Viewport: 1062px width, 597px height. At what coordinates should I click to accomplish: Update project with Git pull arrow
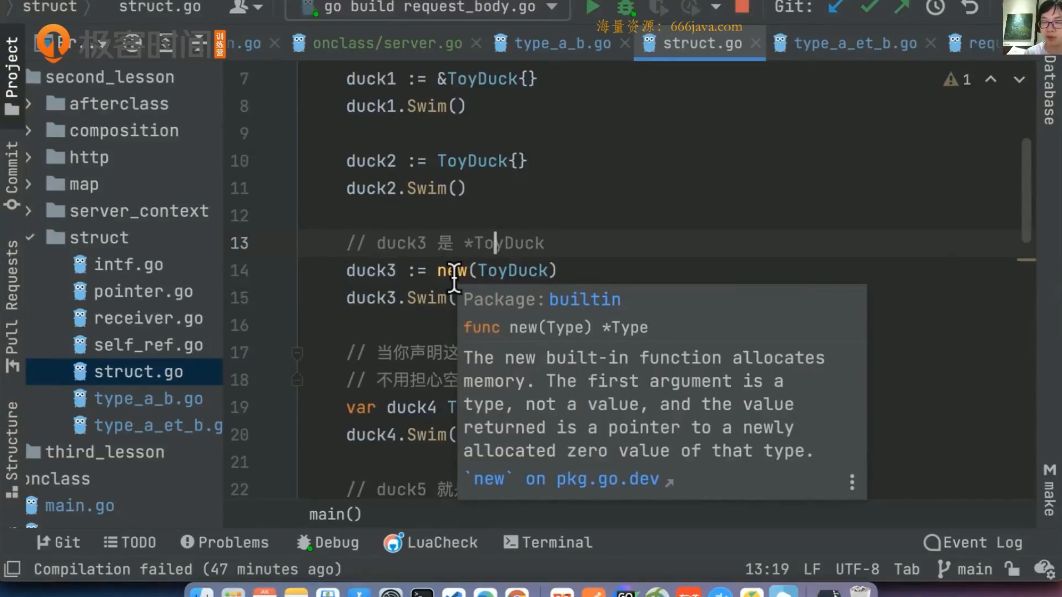(x=836, y=7)
